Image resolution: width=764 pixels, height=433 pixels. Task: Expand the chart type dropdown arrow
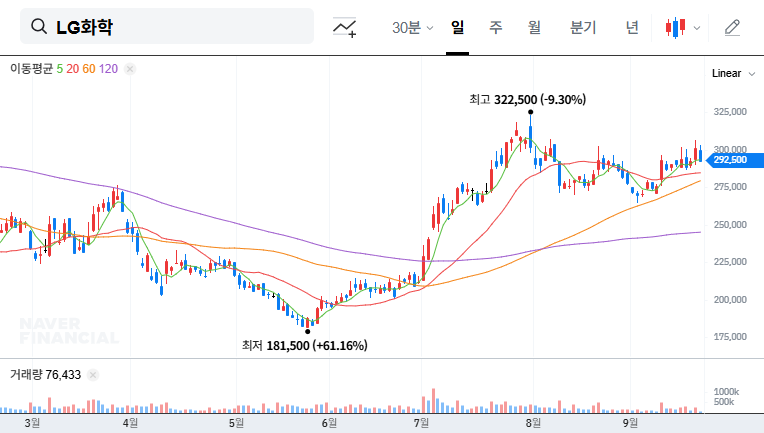tap(697, 28)
